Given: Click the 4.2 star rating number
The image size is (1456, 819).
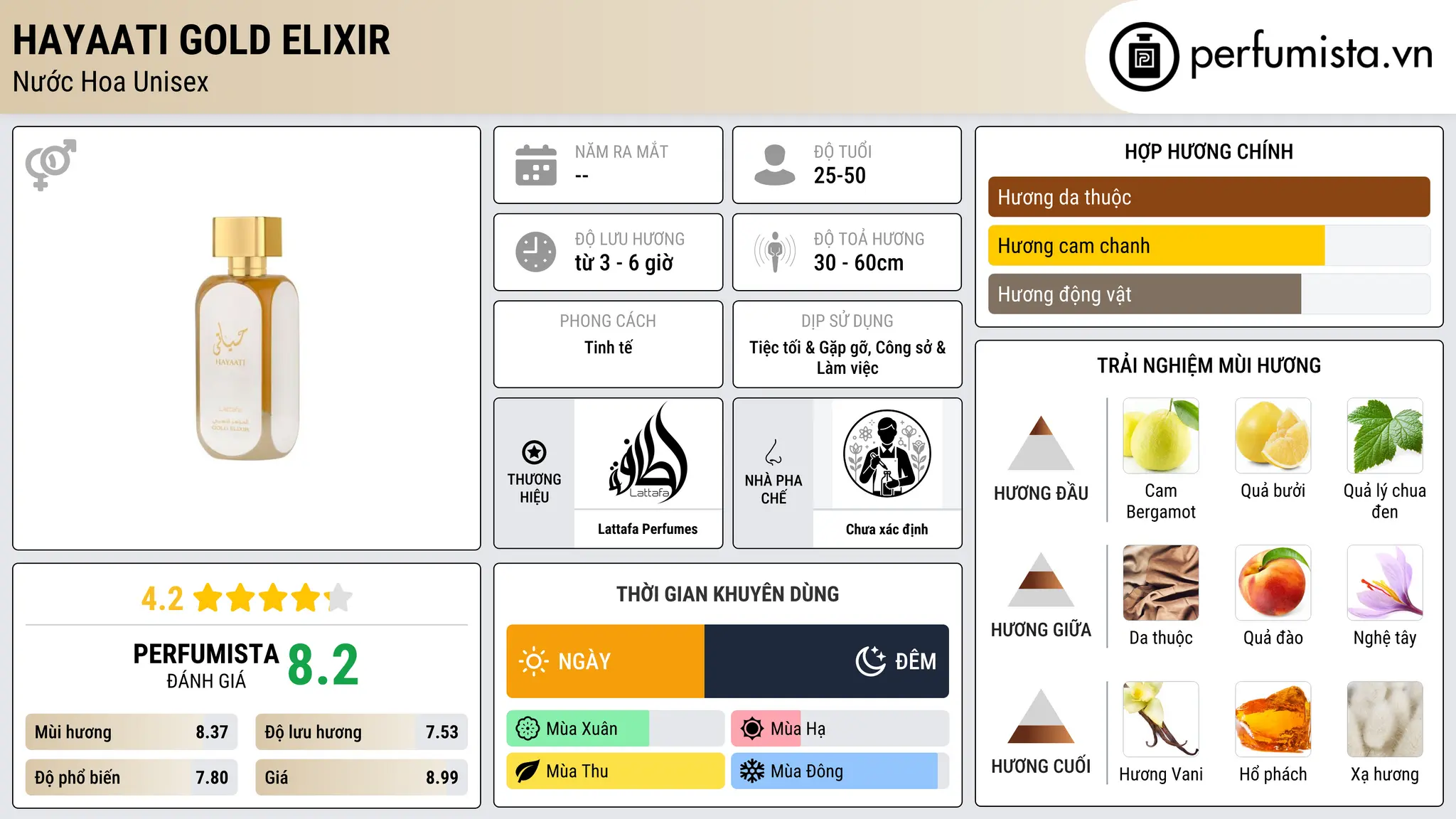Looking at the screenshot, I should [162, 599].
